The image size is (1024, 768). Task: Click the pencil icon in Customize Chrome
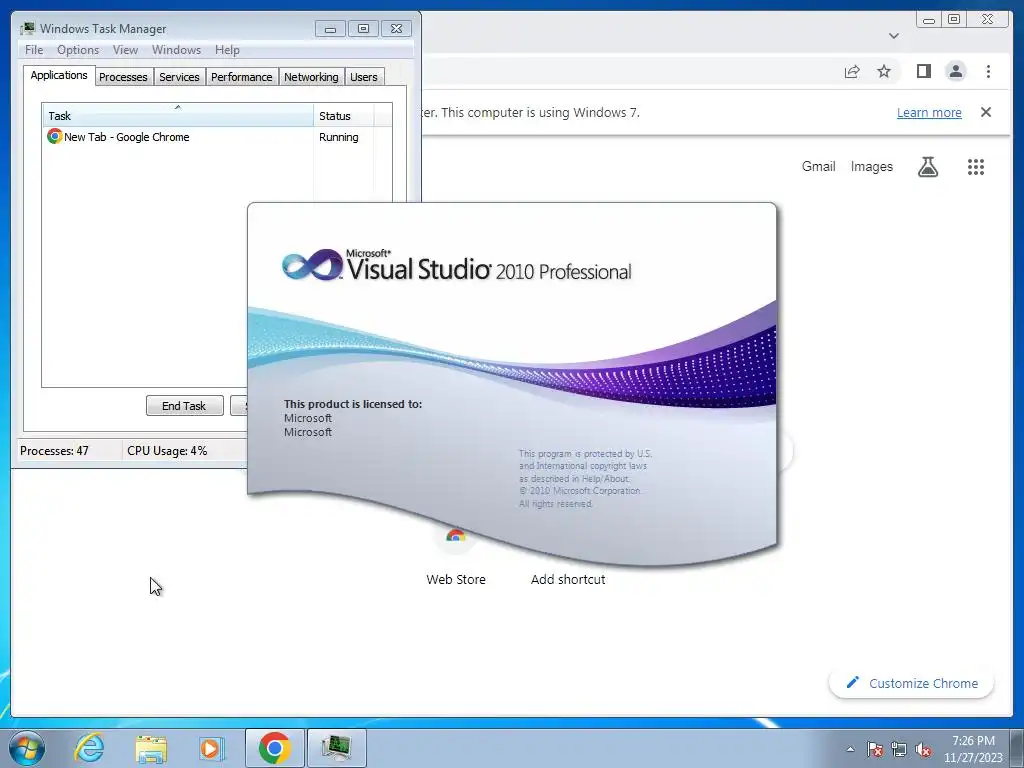click(852, 682)
